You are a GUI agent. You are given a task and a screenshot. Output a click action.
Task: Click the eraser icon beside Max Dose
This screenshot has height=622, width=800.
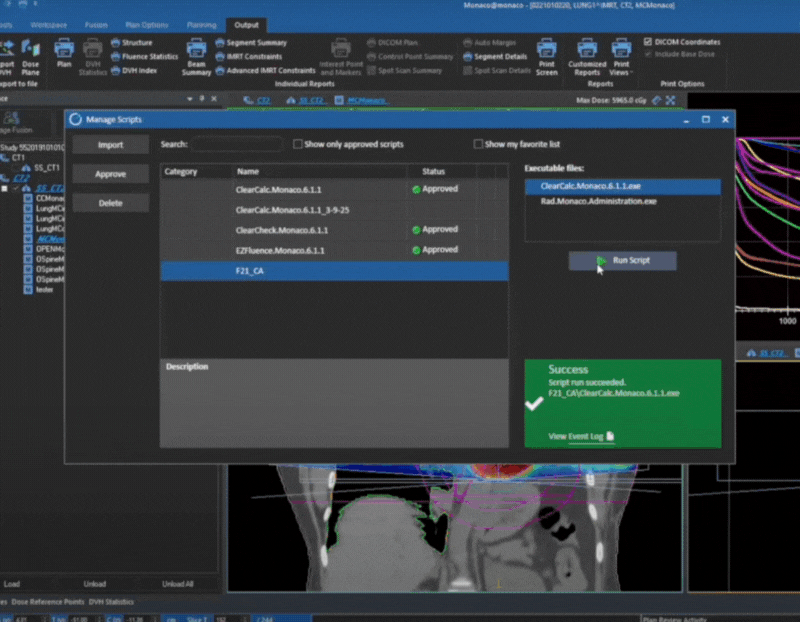click(657, 100)
